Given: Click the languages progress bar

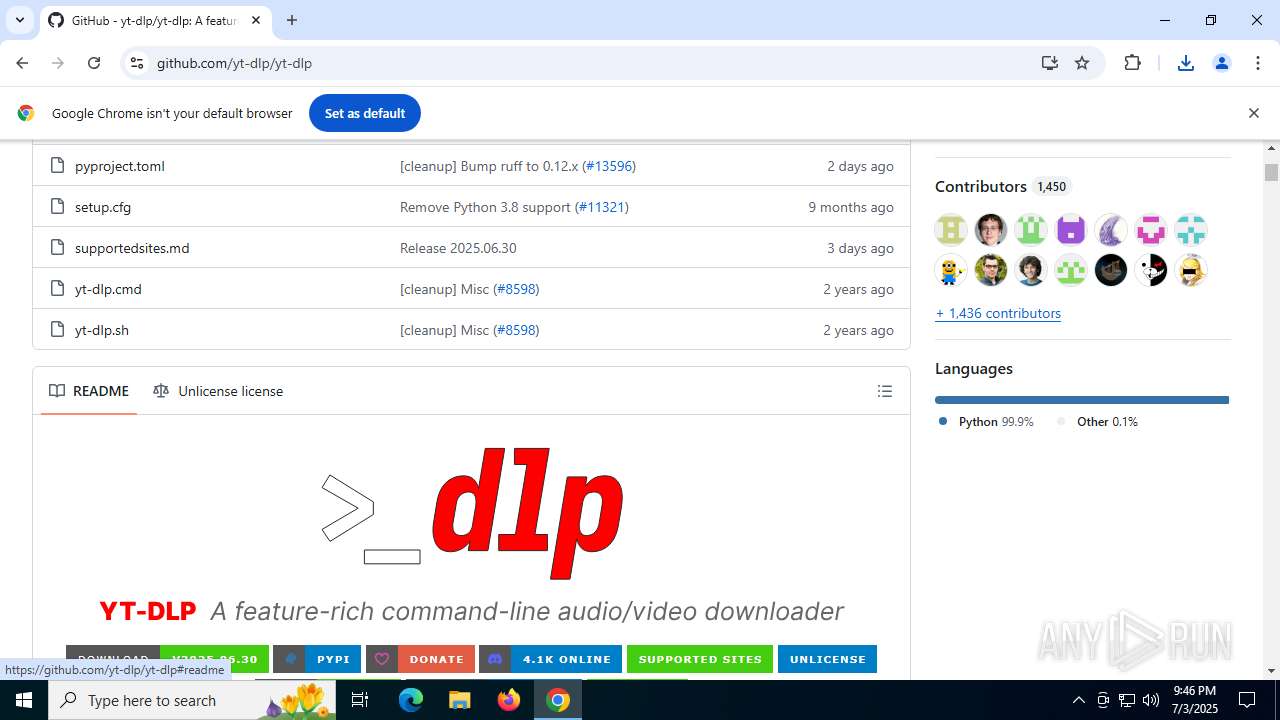Looking at the screenshot, I should pyautogui.click(x=1082, y=400).
